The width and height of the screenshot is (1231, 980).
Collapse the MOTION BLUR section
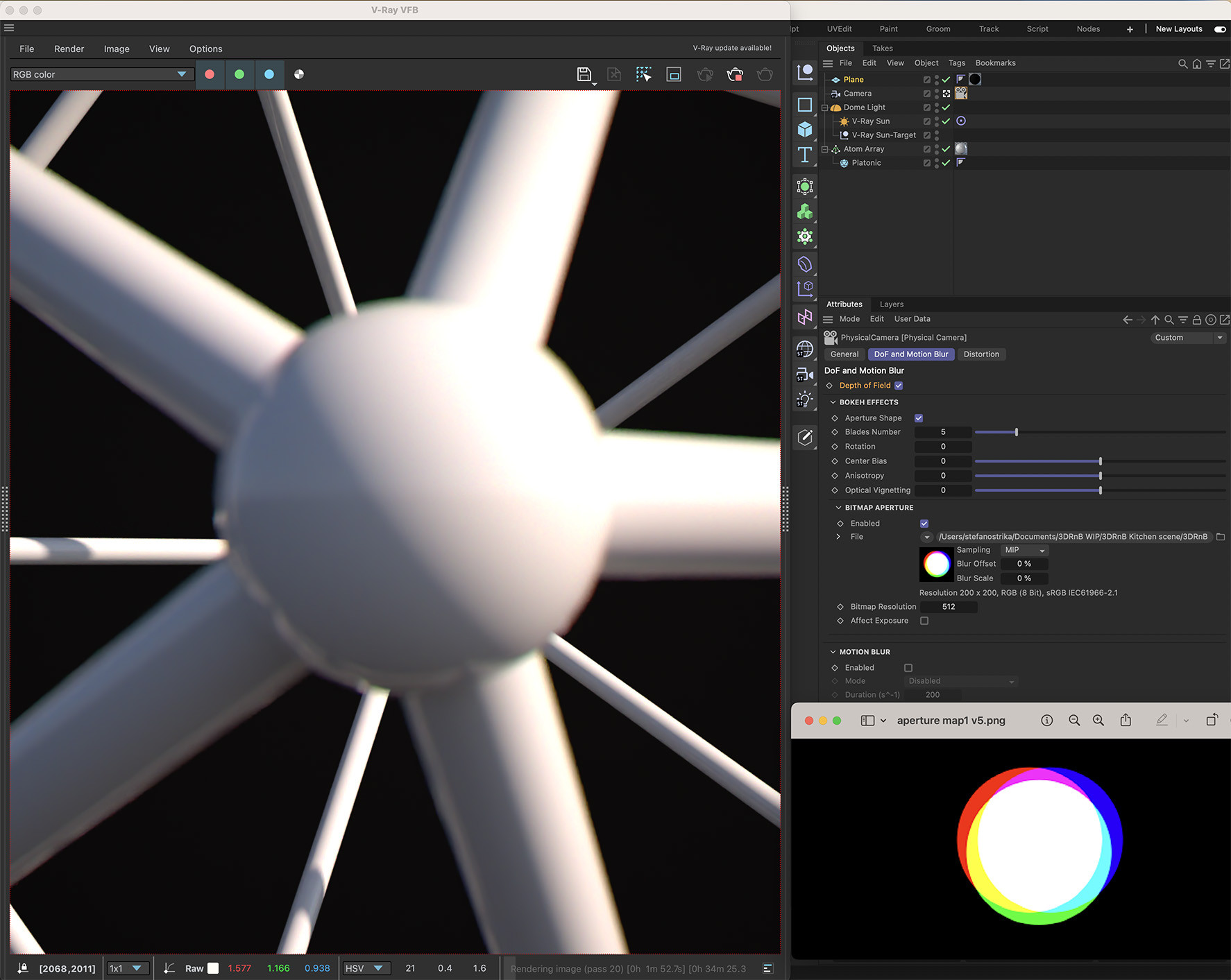833,652
